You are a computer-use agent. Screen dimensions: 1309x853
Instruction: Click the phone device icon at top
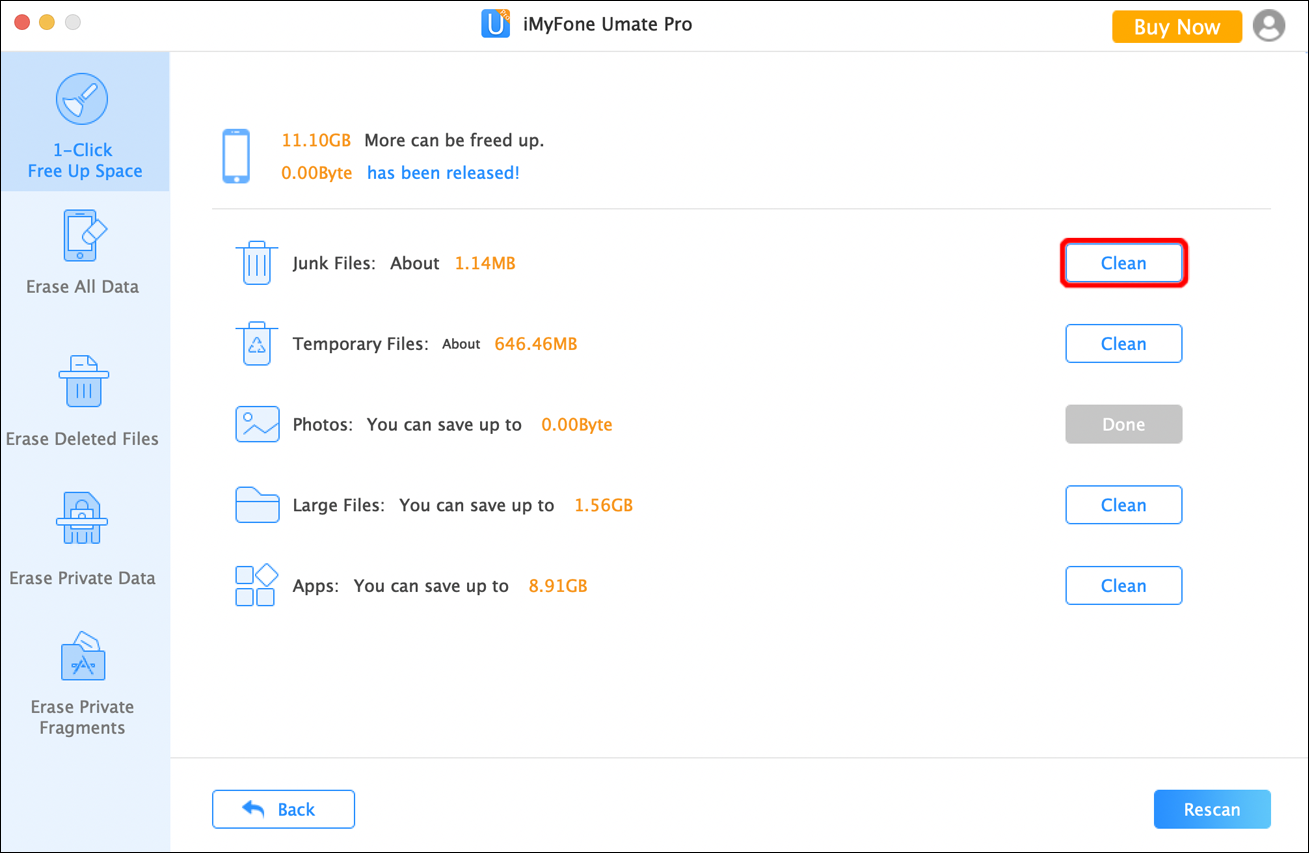pyautogui.click(x=236, y=156)
